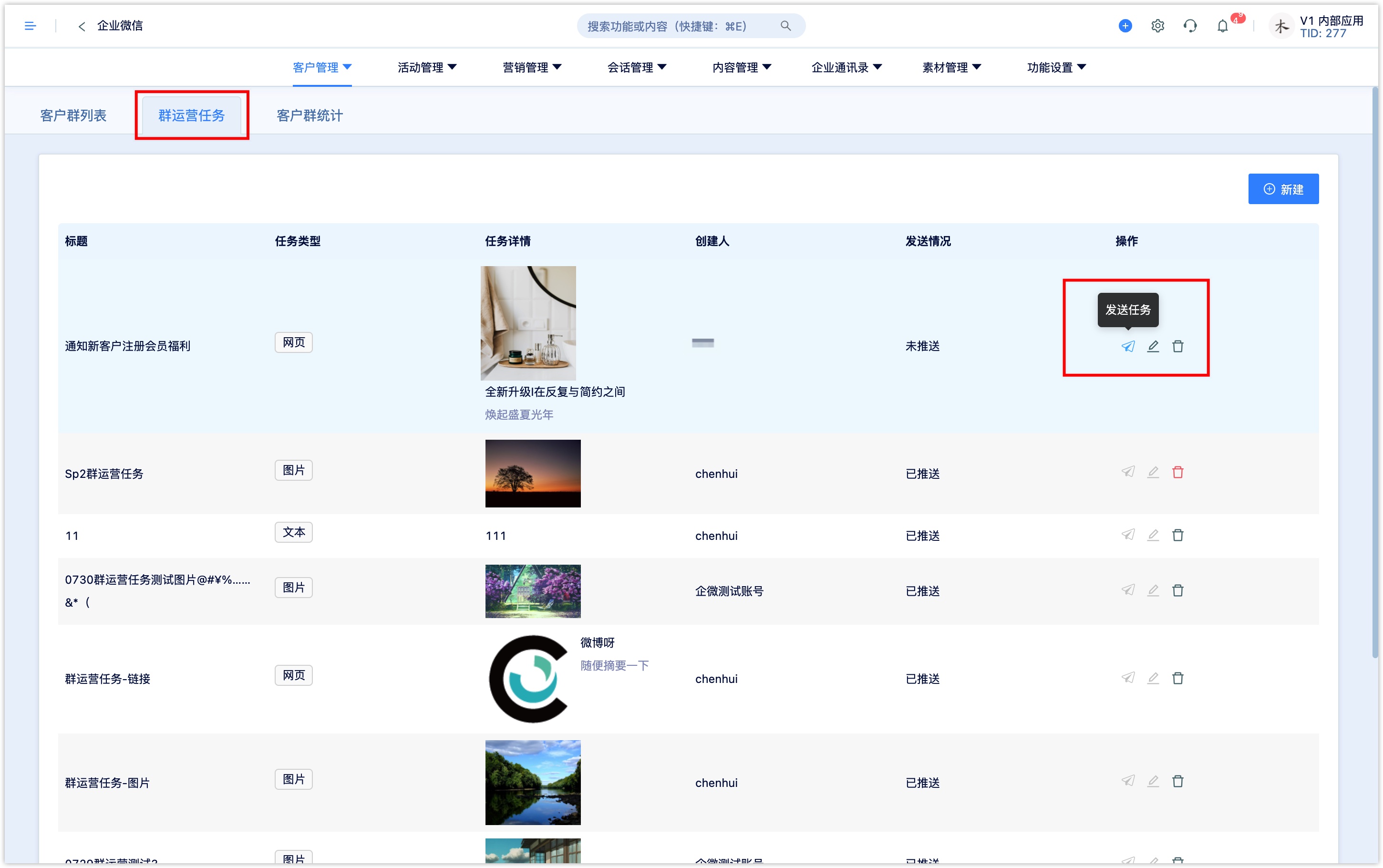Click the 随便摘要一下 summary text
Viewport: 1383px width, 868px height.
(x=615, y=665)
